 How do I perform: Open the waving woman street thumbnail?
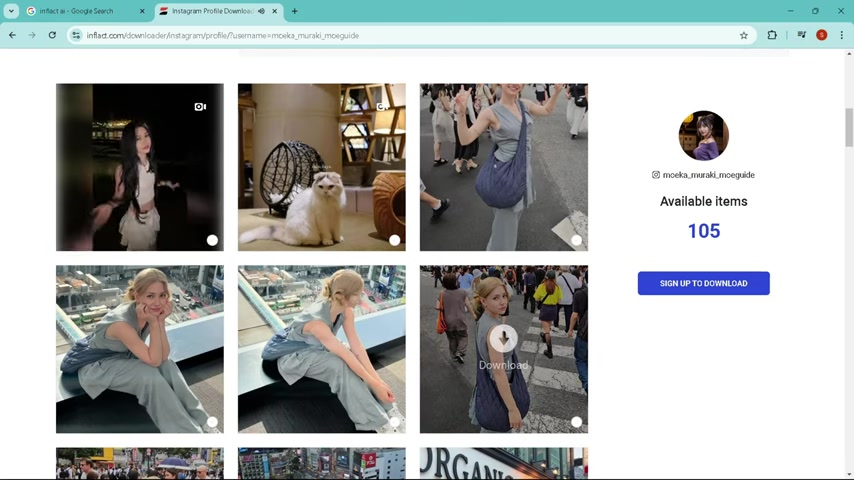pos(503,167)
